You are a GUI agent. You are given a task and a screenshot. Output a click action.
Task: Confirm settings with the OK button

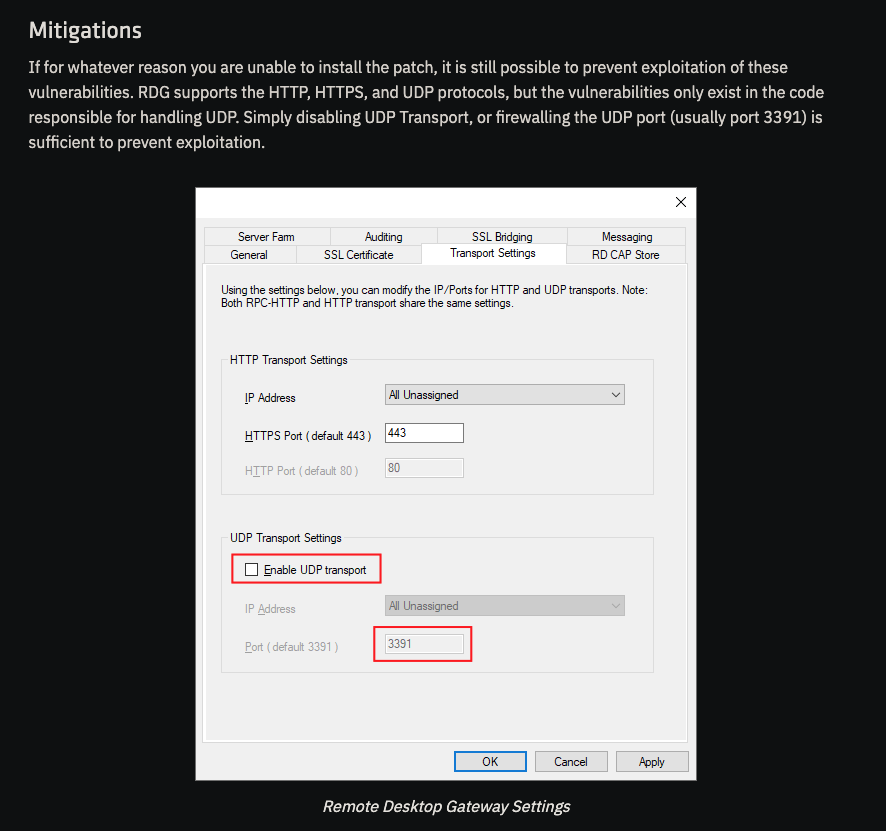click(x=490, y=762)
